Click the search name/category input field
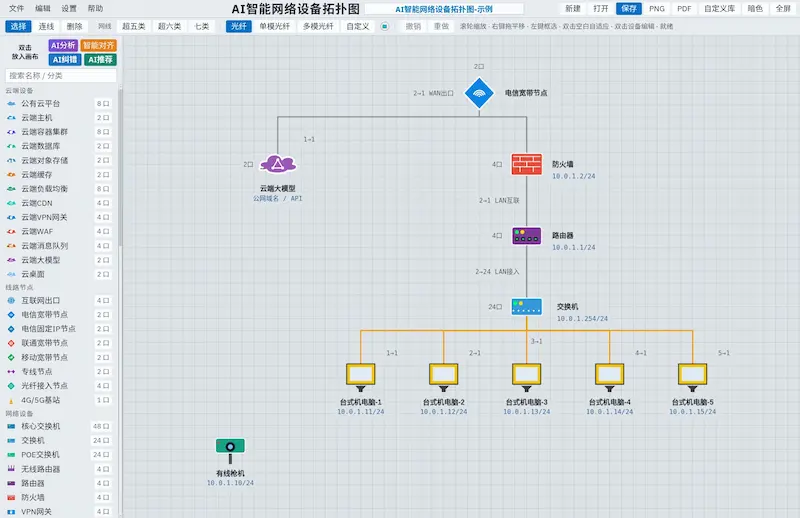 pos(61,76)
